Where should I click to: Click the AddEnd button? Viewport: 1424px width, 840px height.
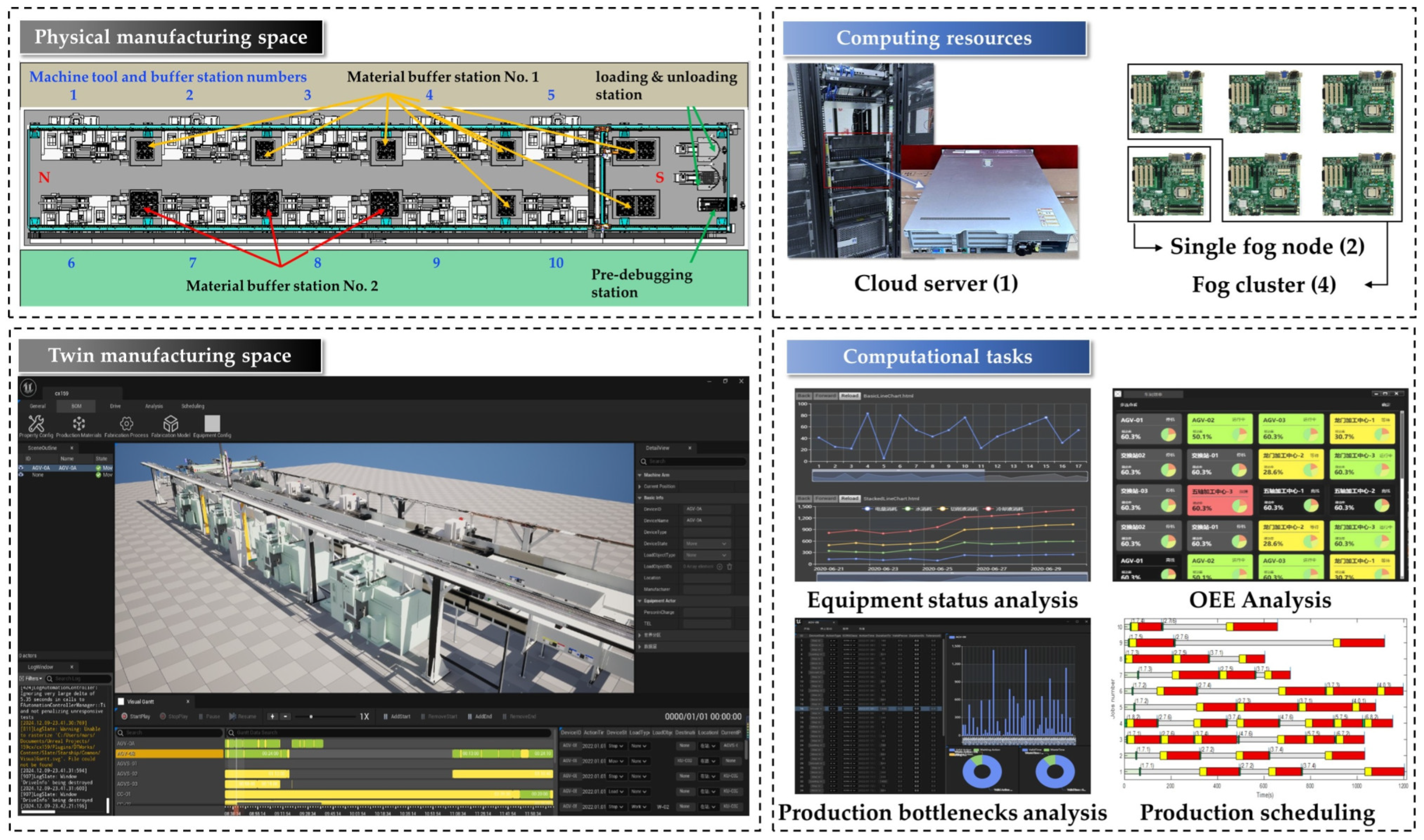(x=480, y=717)
